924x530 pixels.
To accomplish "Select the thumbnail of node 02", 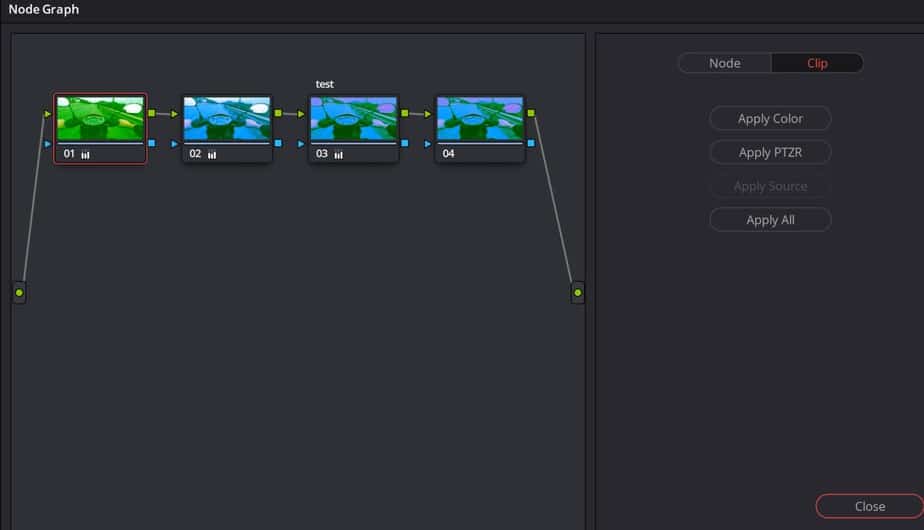I will coord(227,119).
